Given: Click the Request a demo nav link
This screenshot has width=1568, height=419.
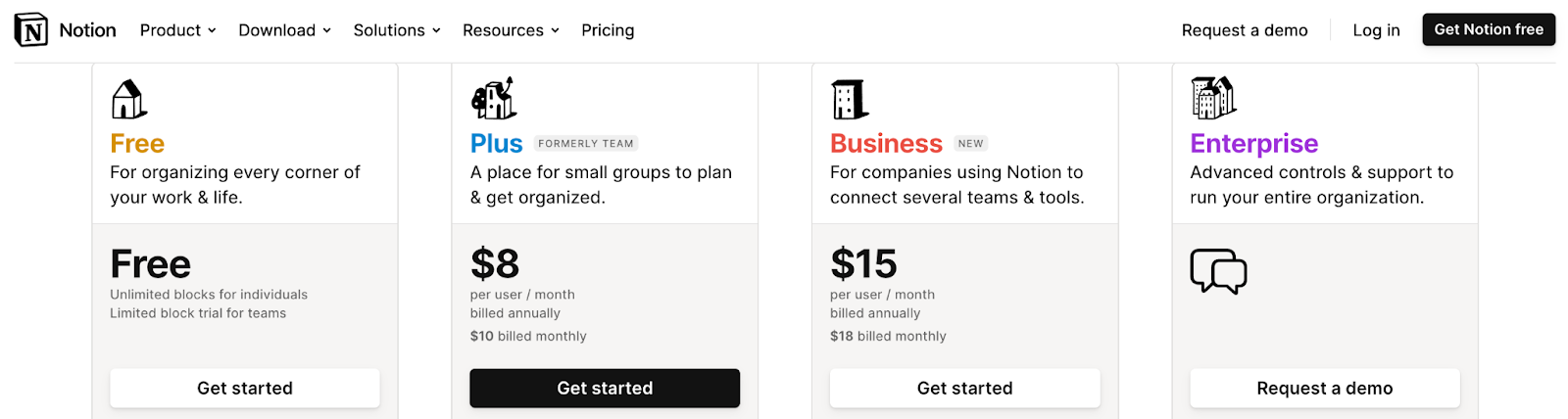Looking at the screenshot, I should [x=1245, y=30].
